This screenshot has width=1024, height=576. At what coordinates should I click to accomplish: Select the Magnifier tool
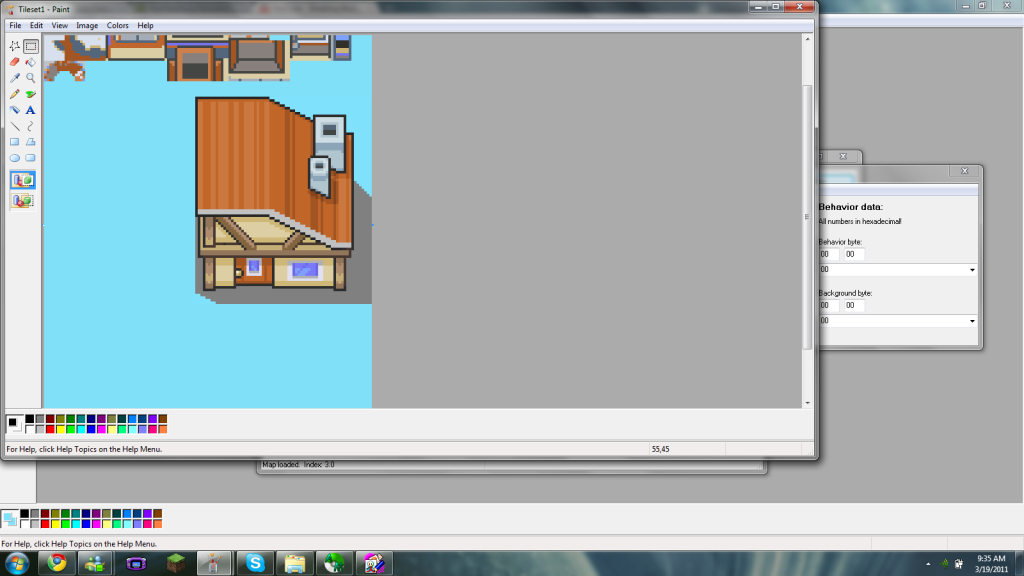coord(31,78)
